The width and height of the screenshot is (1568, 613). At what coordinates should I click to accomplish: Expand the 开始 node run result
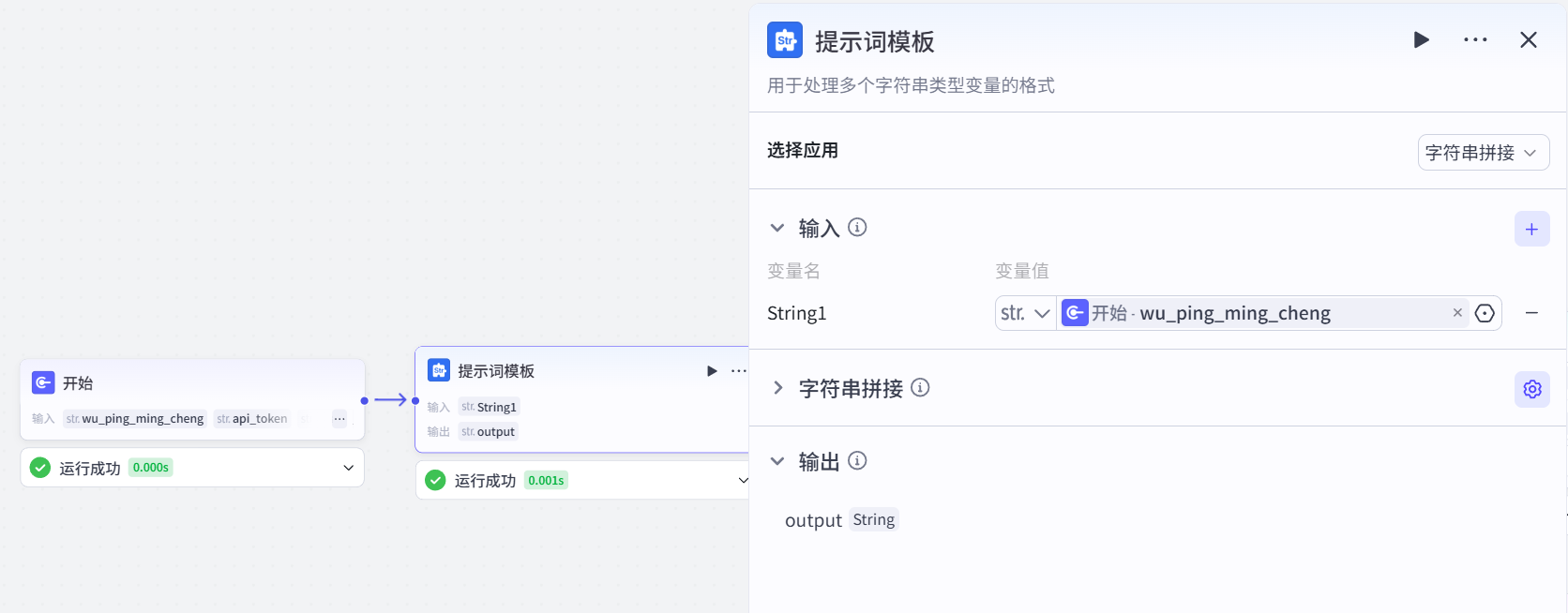click(348, 468)
